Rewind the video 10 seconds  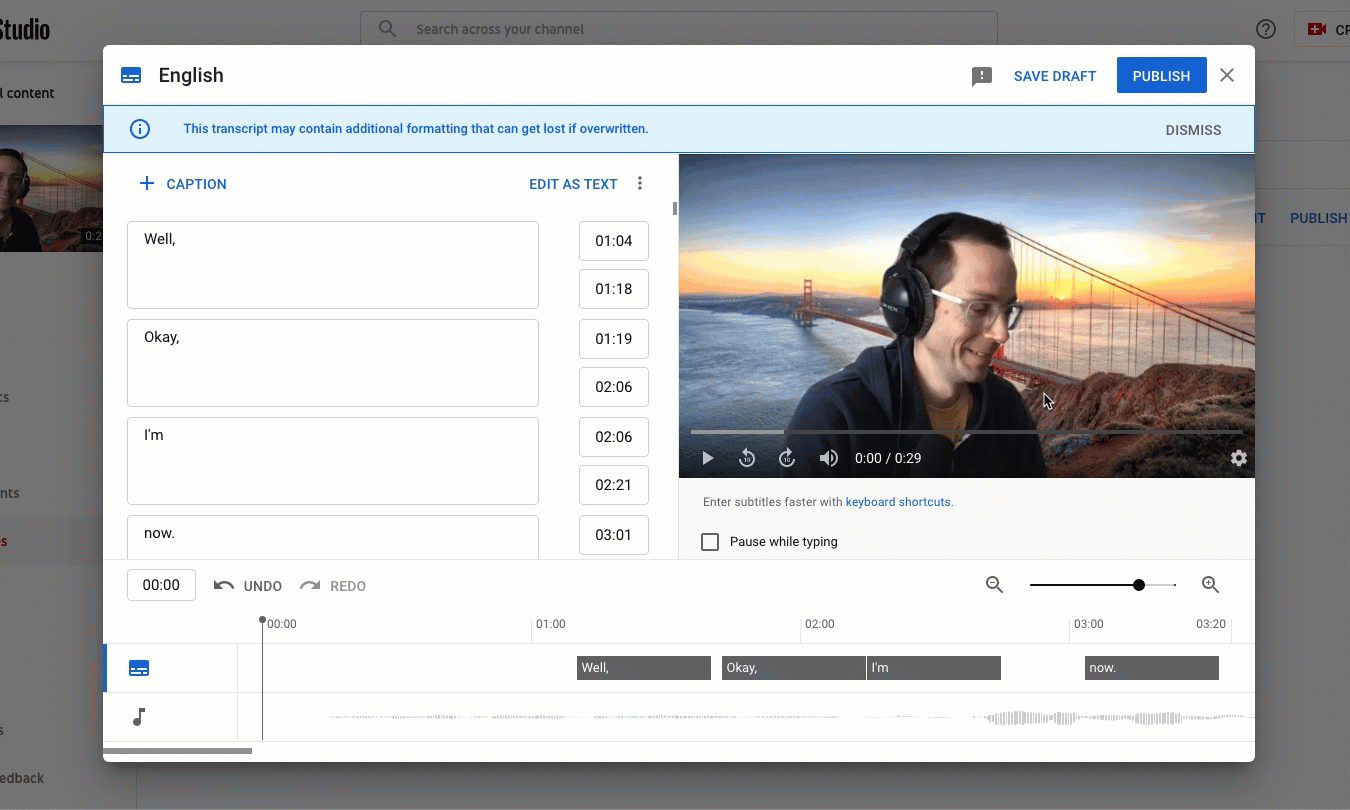coord(747,458)
